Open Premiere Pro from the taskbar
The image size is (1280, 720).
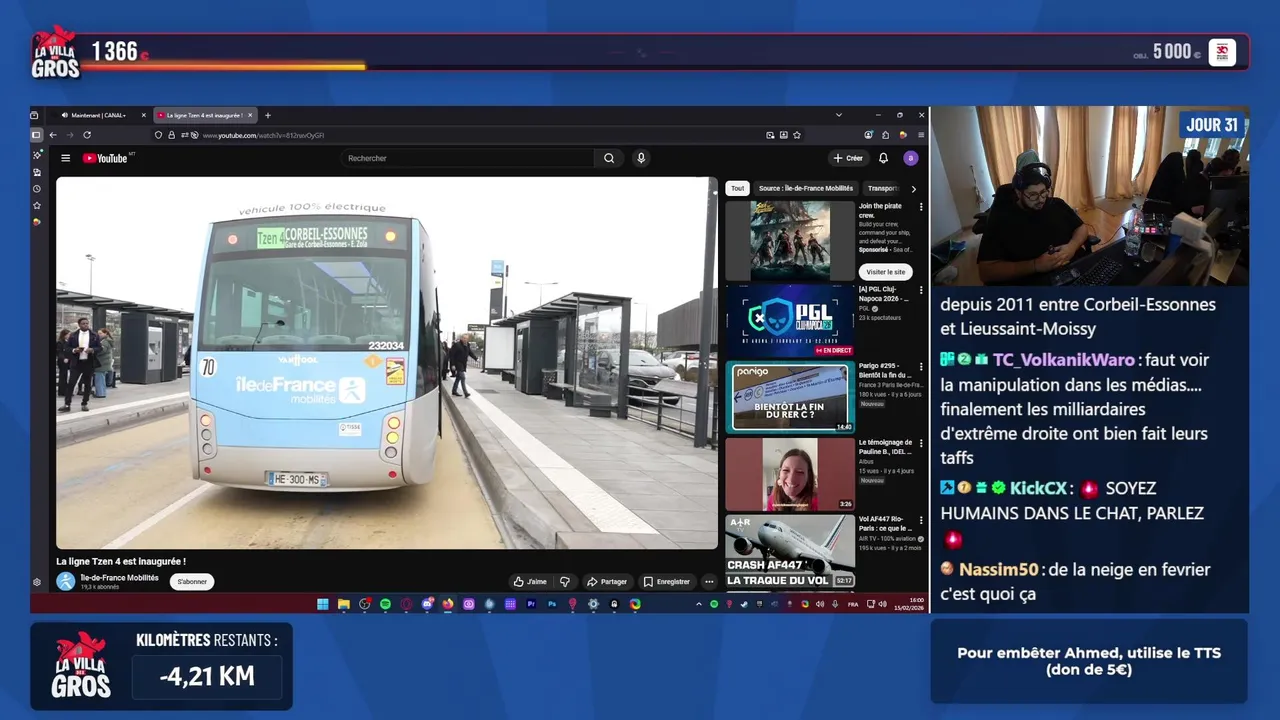(x=531, y=604)
